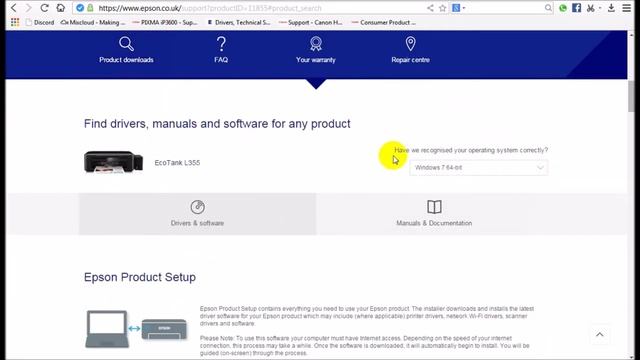Click the scissors screenshot extension icon

[x=591, y=8]
